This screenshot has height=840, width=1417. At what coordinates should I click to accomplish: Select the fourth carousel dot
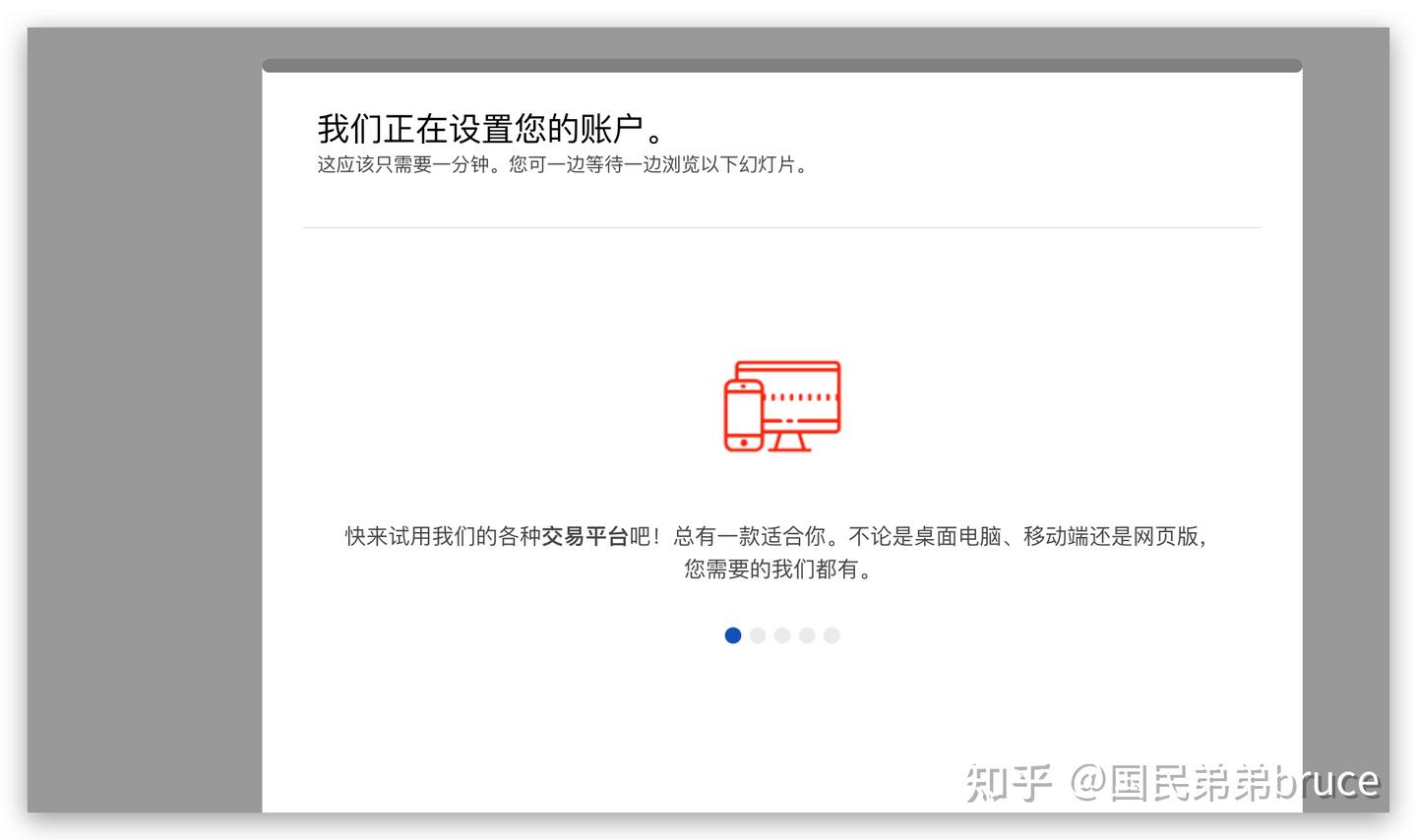click(807, 635)
